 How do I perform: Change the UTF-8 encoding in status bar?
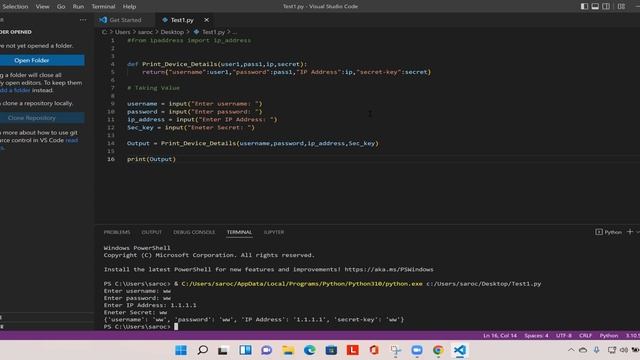click(x=564, y=336)
